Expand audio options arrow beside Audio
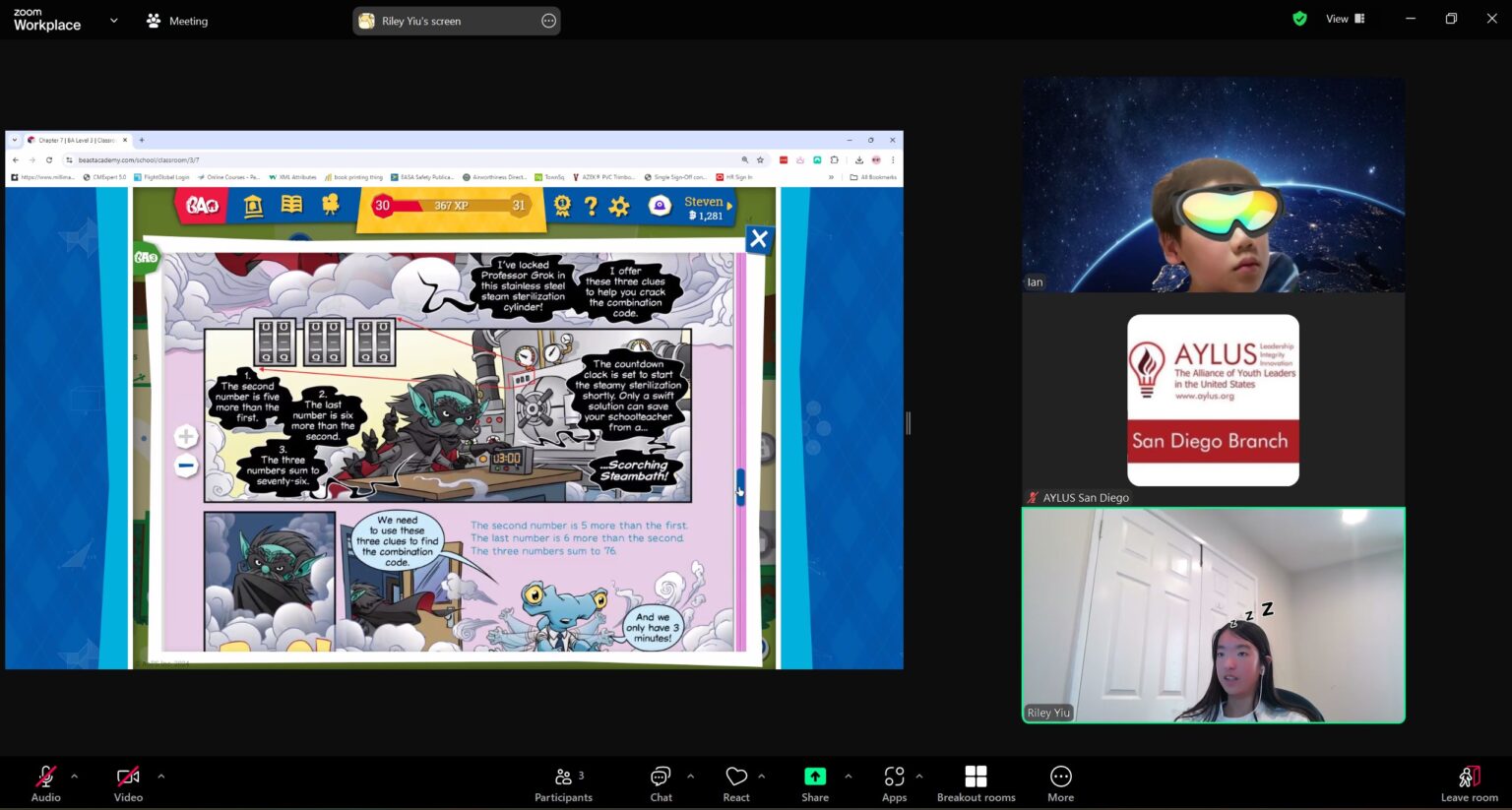 [74, 776]
